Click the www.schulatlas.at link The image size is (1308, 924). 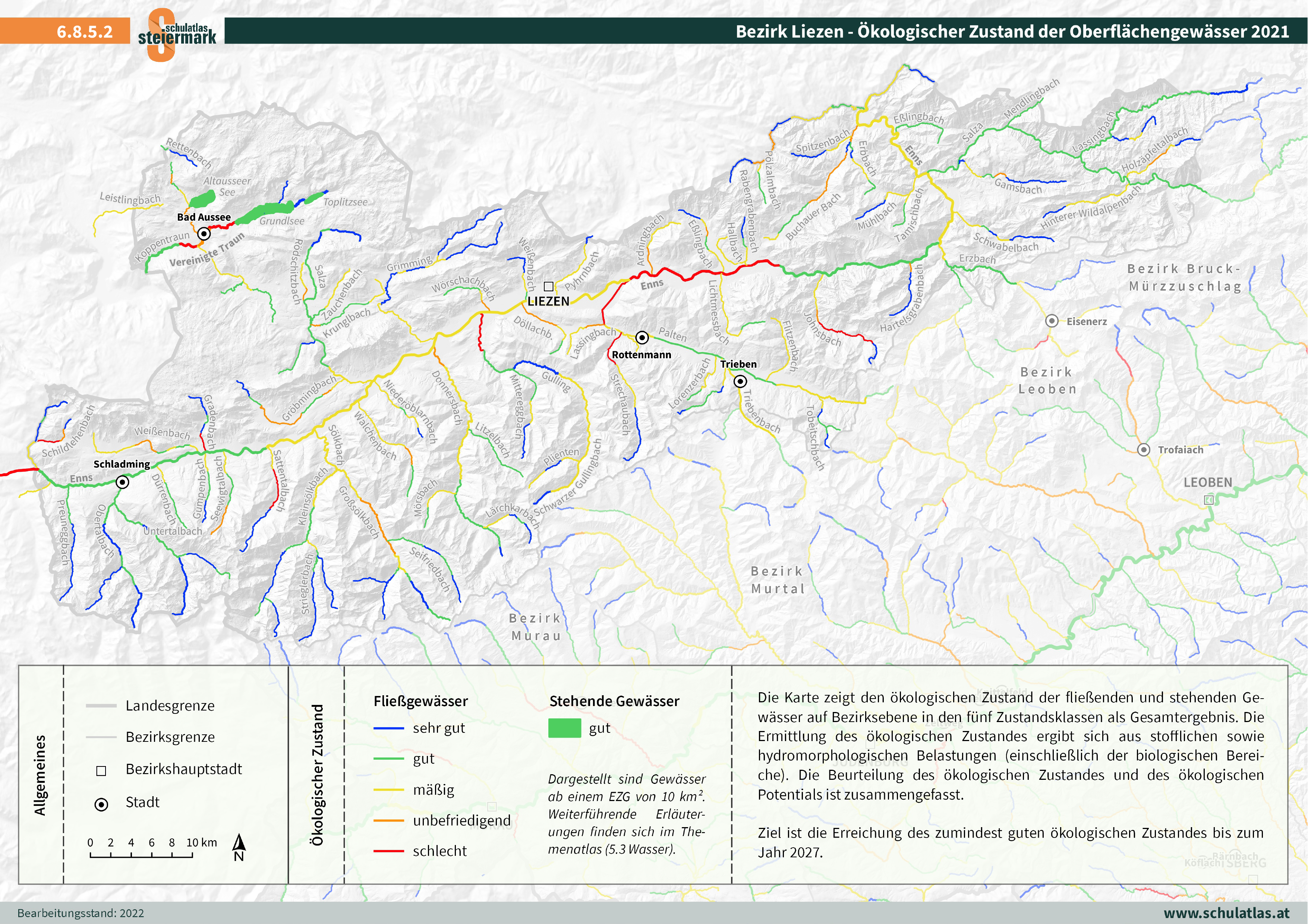click(1226, 912)
